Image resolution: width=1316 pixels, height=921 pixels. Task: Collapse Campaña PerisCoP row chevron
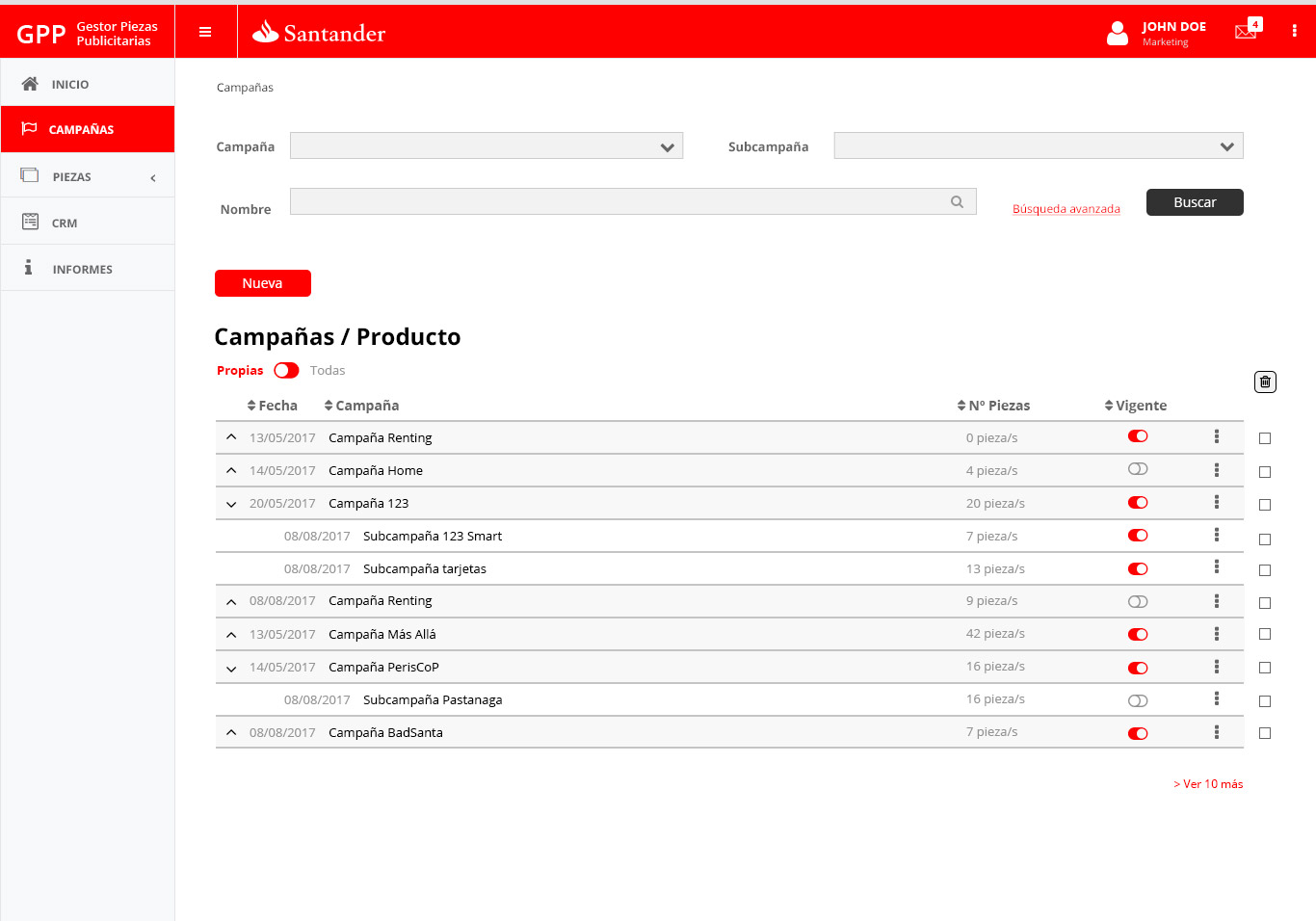click(x=231, y=669)
